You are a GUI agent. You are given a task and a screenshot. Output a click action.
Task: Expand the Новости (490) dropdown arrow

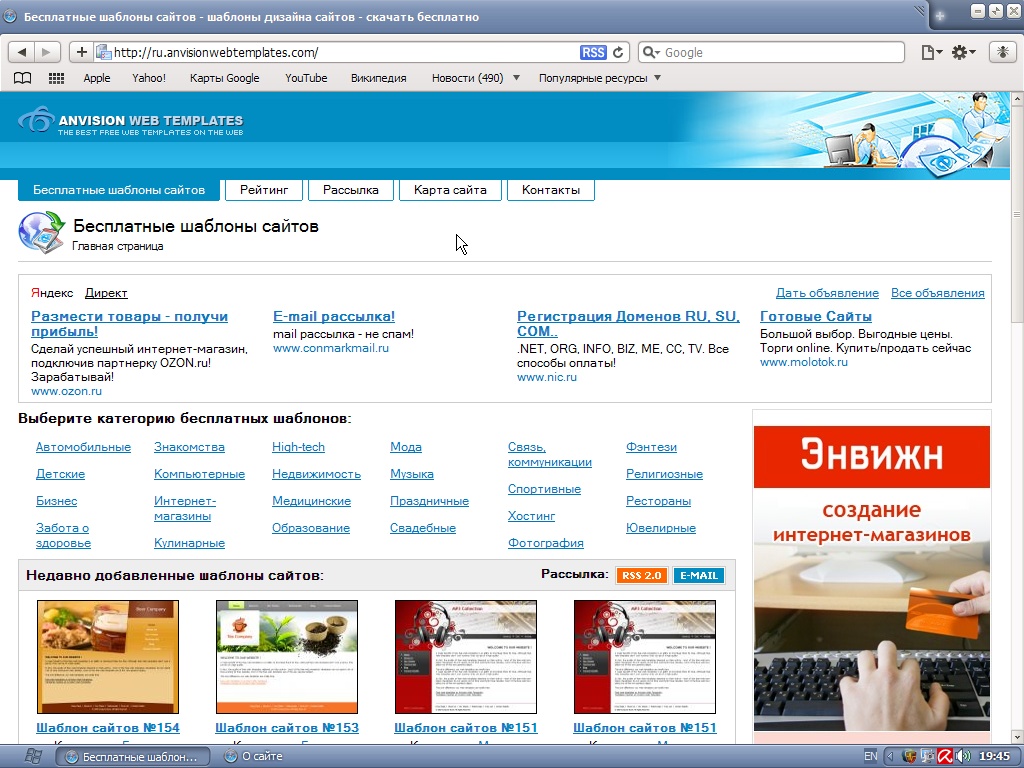[x=516, y=78]
